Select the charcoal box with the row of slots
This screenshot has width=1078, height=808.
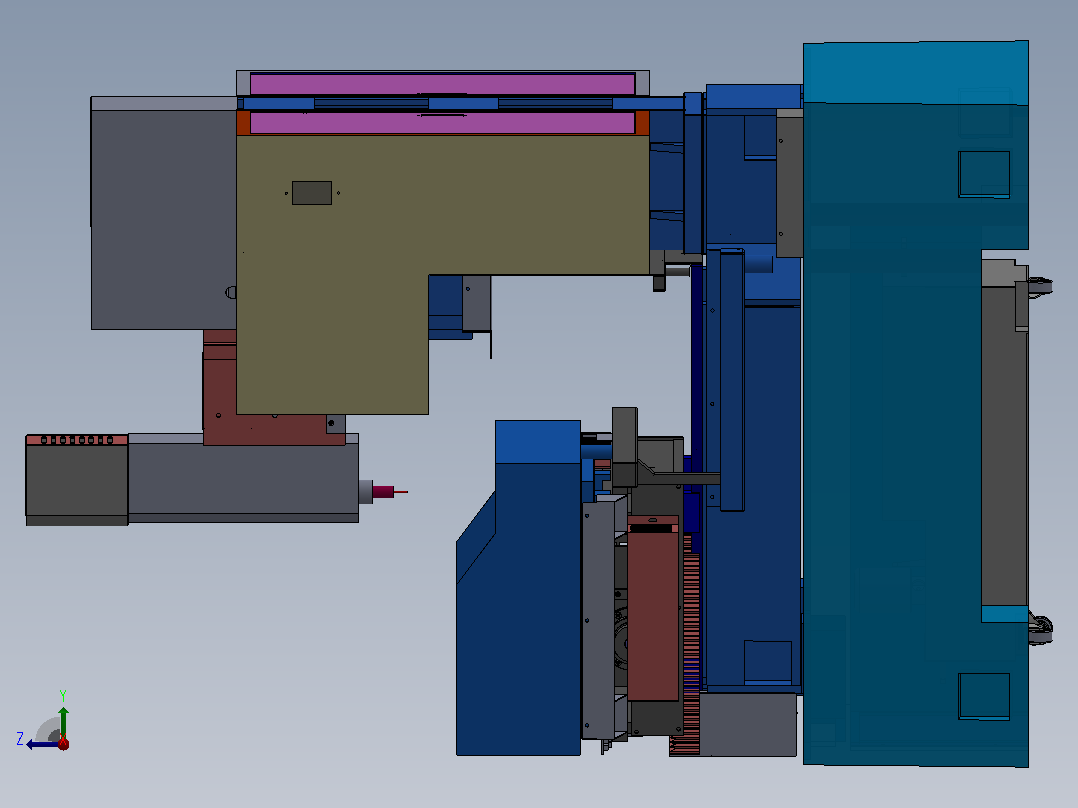point(77,480)
